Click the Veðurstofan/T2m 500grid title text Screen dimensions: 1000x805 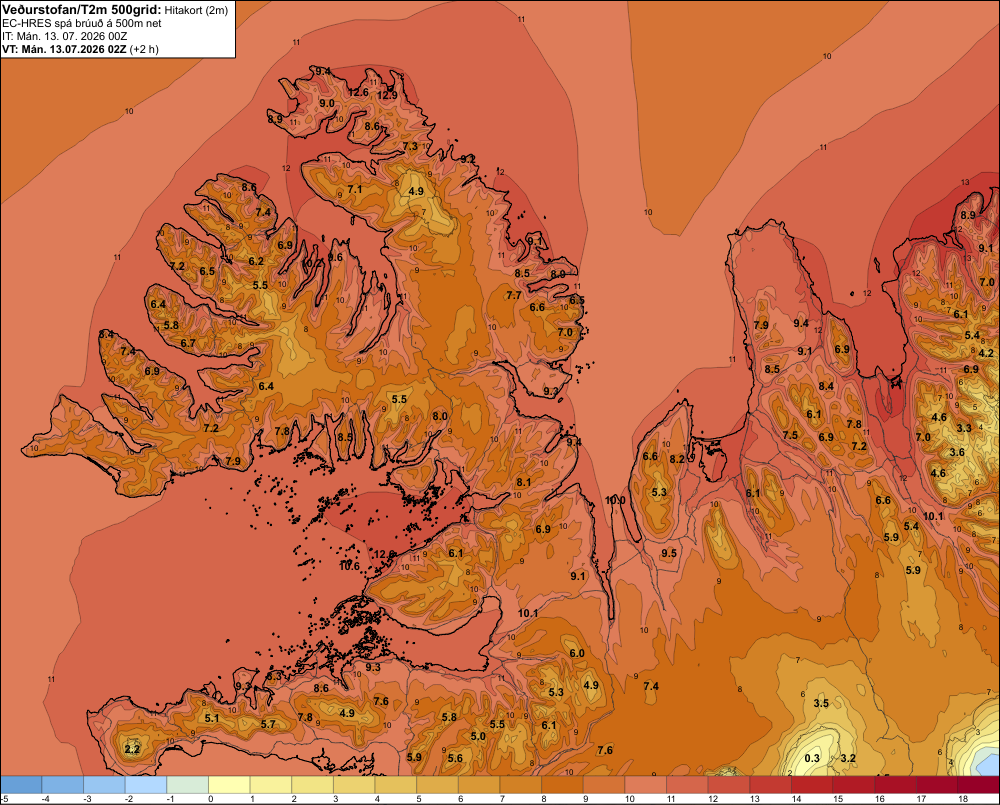click(x=81, y=10)
